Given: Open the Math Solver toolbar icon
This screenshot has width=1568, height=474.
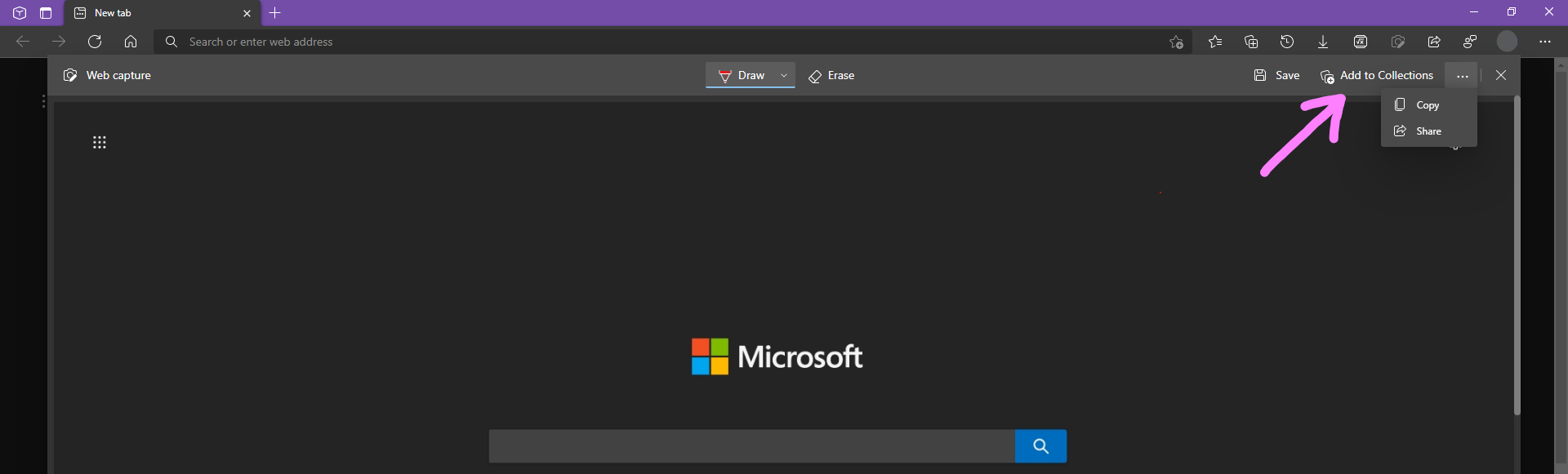Looking at the screenshot, I should tap(1361, 42).
